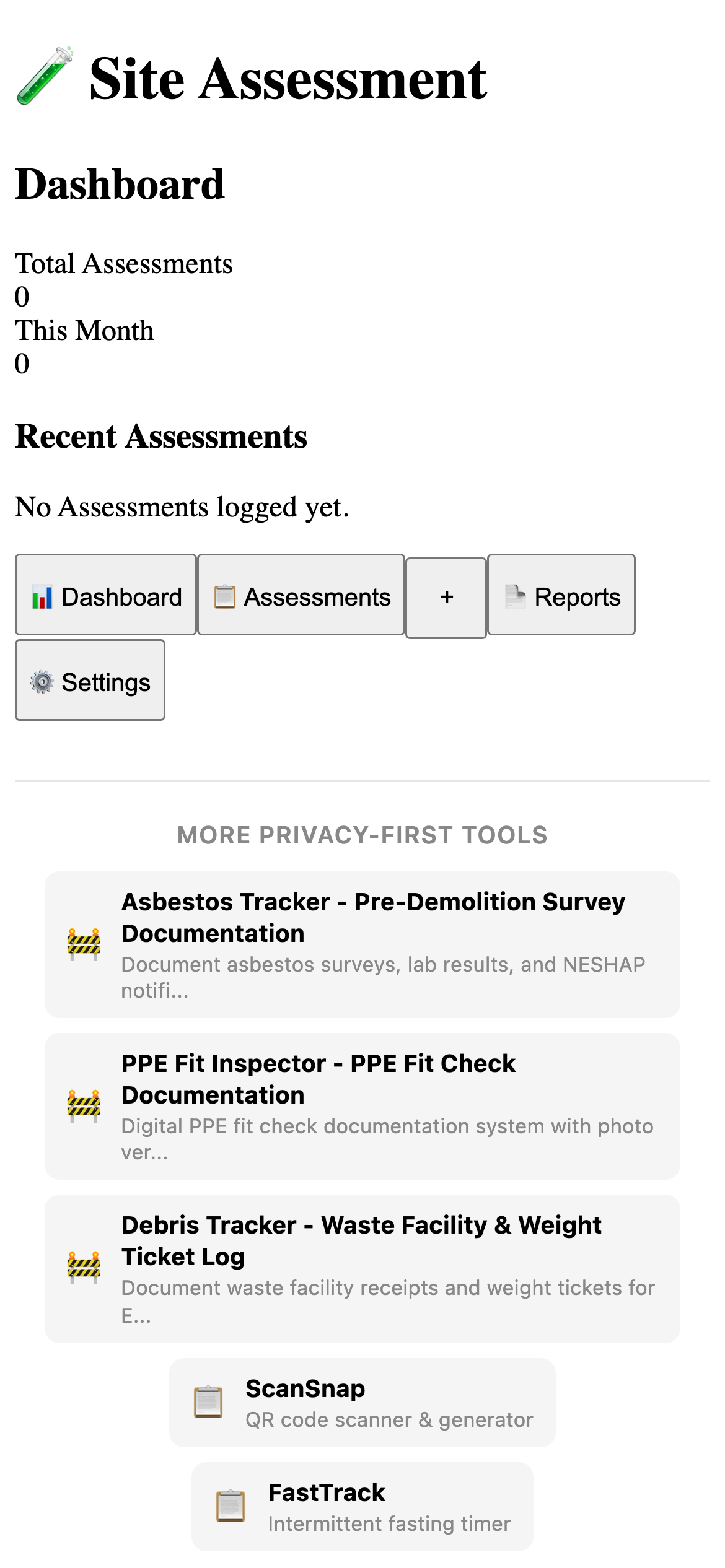Image resolution: width=725 pixels, height=1568 pixels.
Task: Click the document Reports icon
Action: (x=516, y=596)
